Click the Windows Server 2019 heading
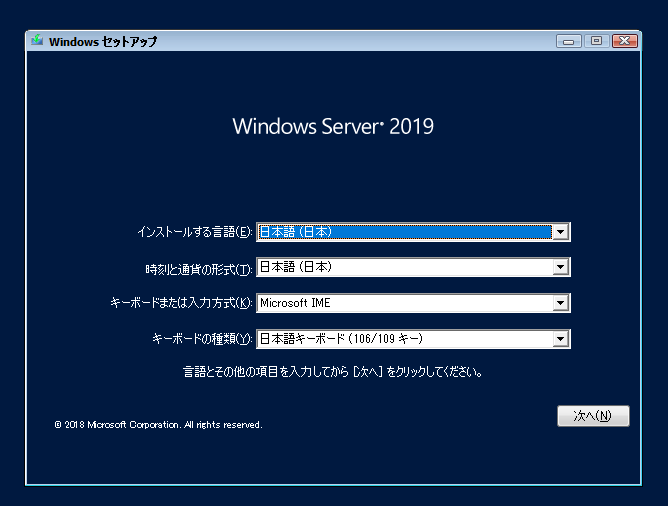Screen dimensions: 668x506 tap(333, 126)
